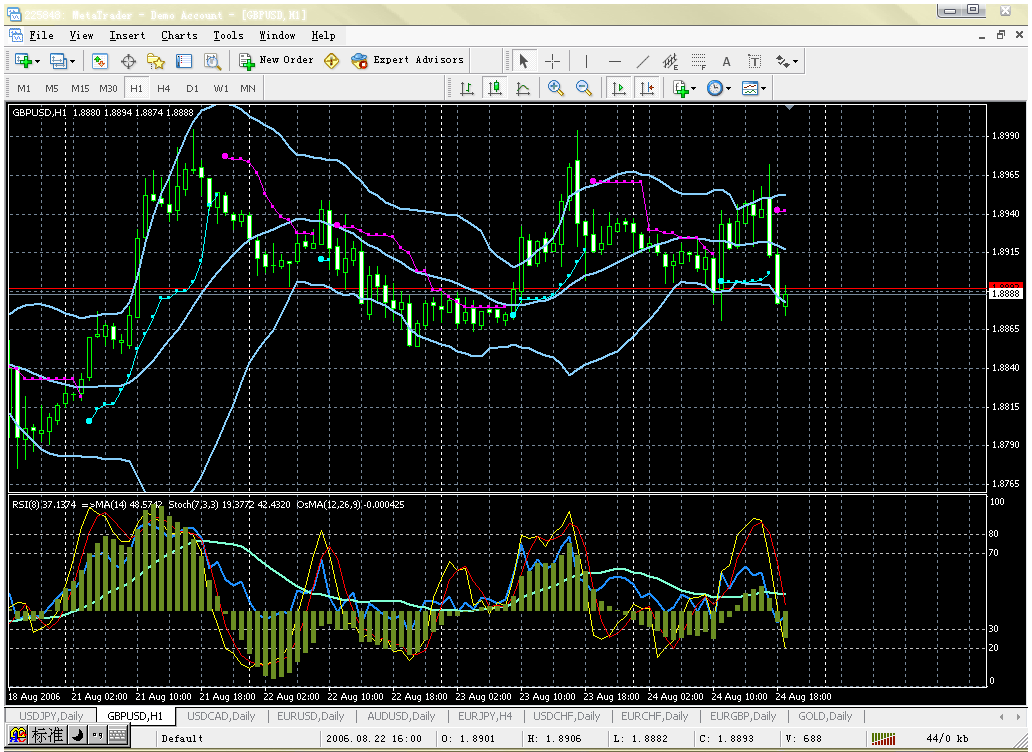Switch the chart to H4 timeframe
The image size is (1032, 752).
pos(164,88)
